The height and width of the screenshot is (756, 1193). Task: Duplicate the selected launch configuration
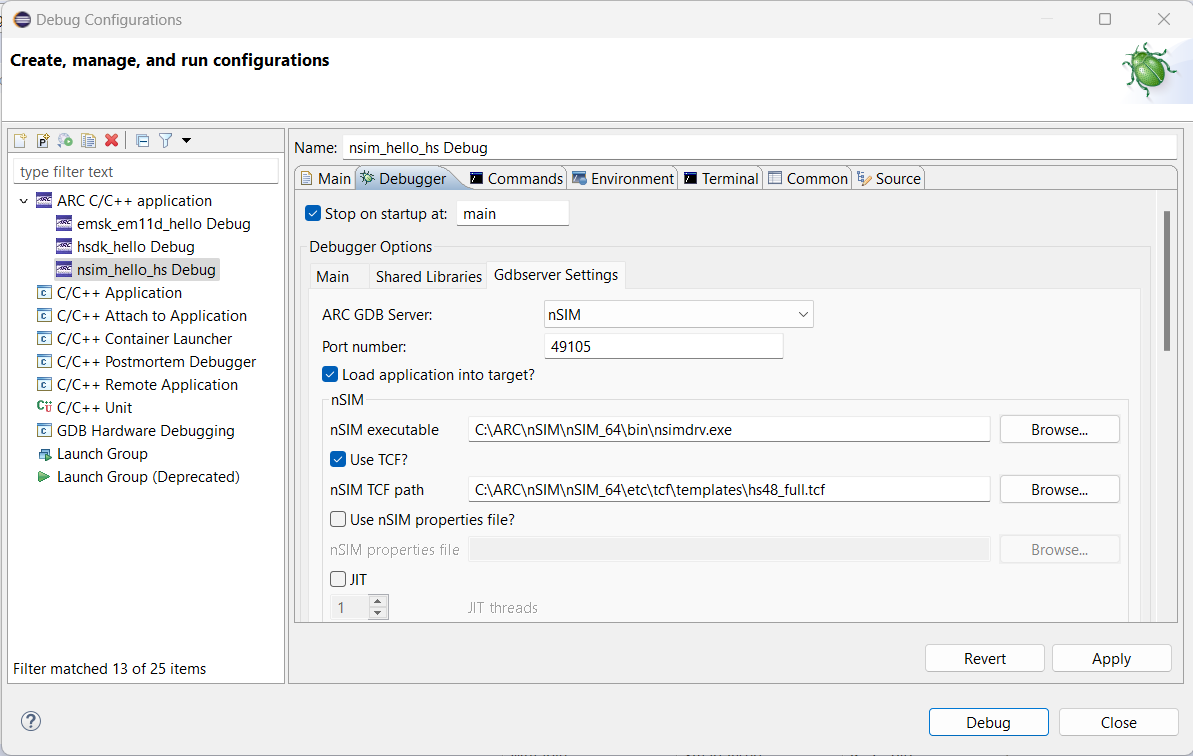tap(88, 141)
